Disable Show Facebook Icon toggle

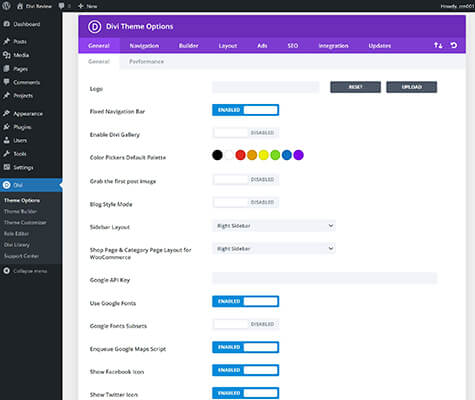pos(245,370)
